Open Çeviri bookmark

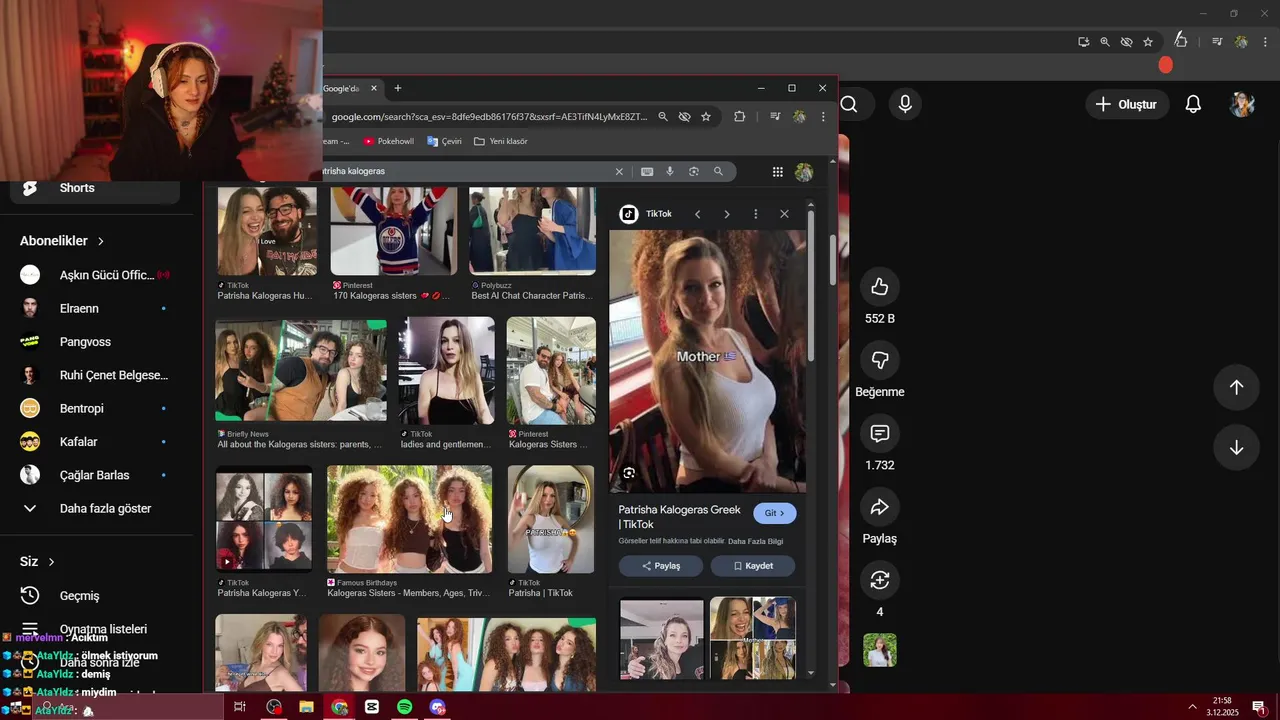444,142
